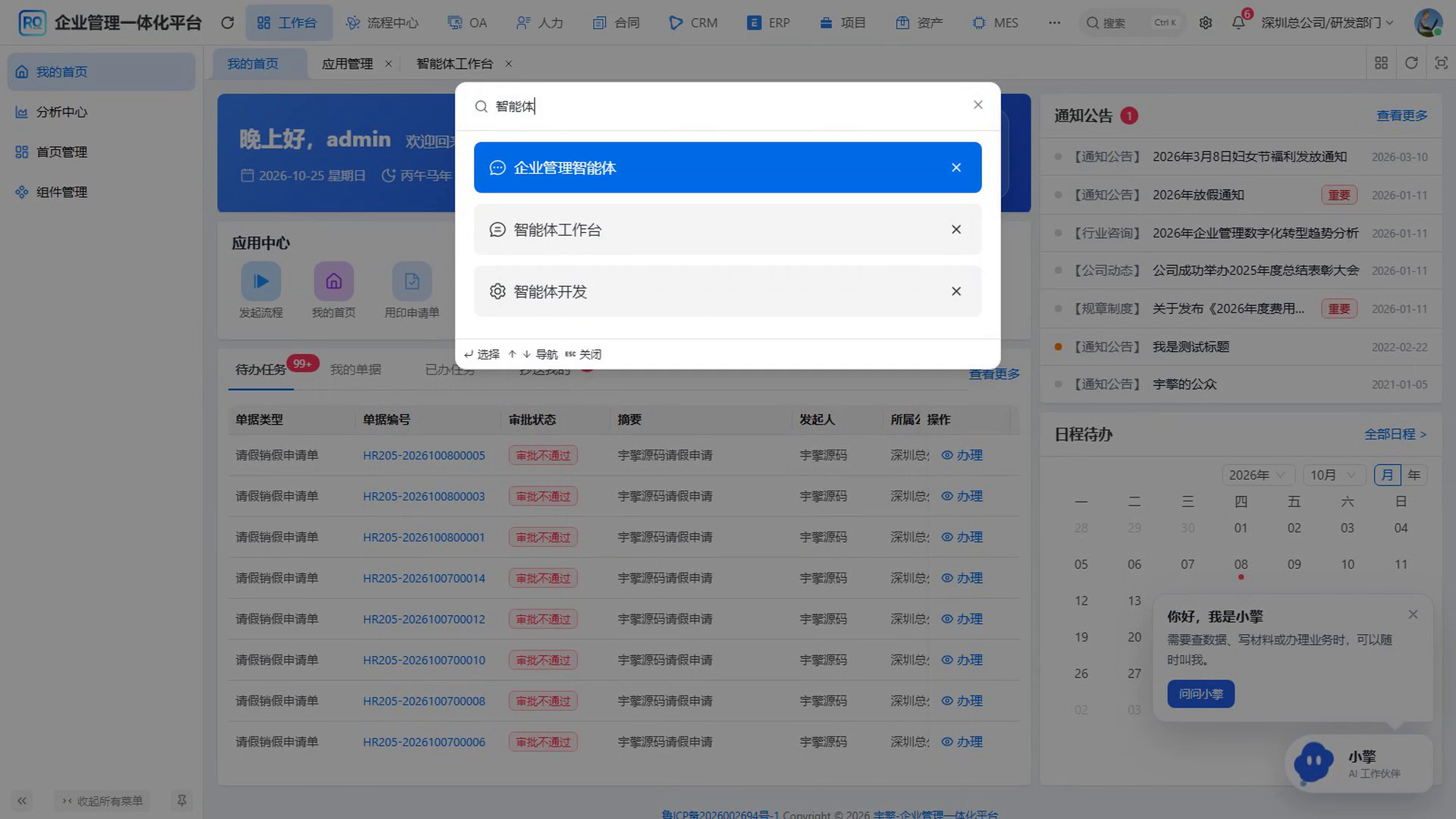
Task: Click 收起所有菜单 button
Action: pos(102,801)
